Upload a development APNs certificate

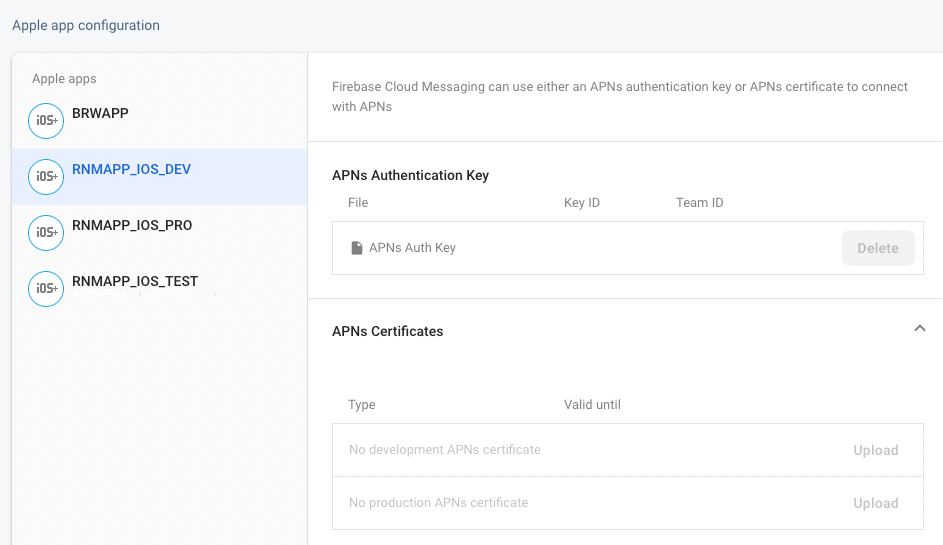(x=875, y=450)
